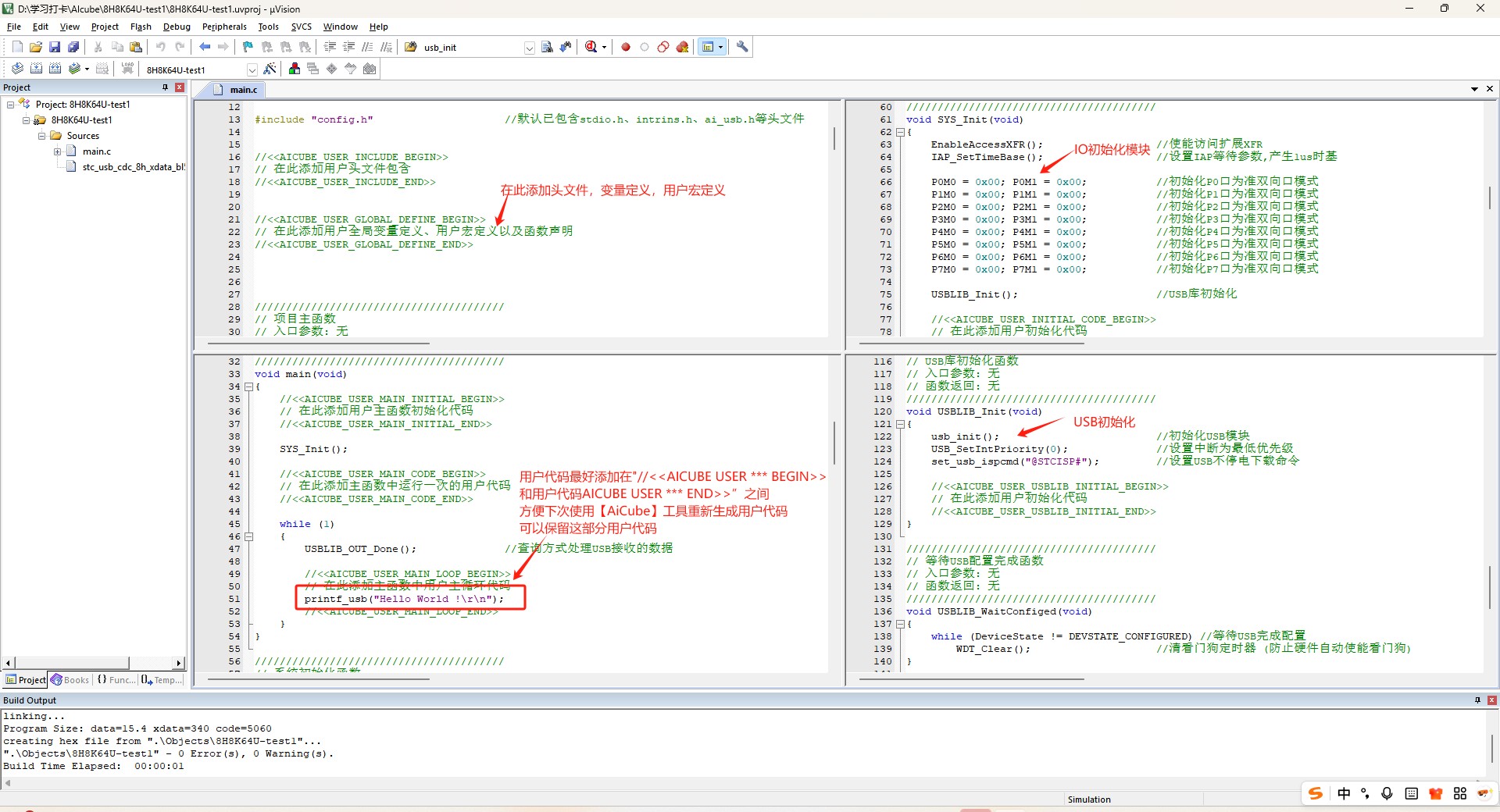Screen dimensions: 1500x812
Task: Toggle auto-hide pin on Build Output
Action: click(1477, 700)
